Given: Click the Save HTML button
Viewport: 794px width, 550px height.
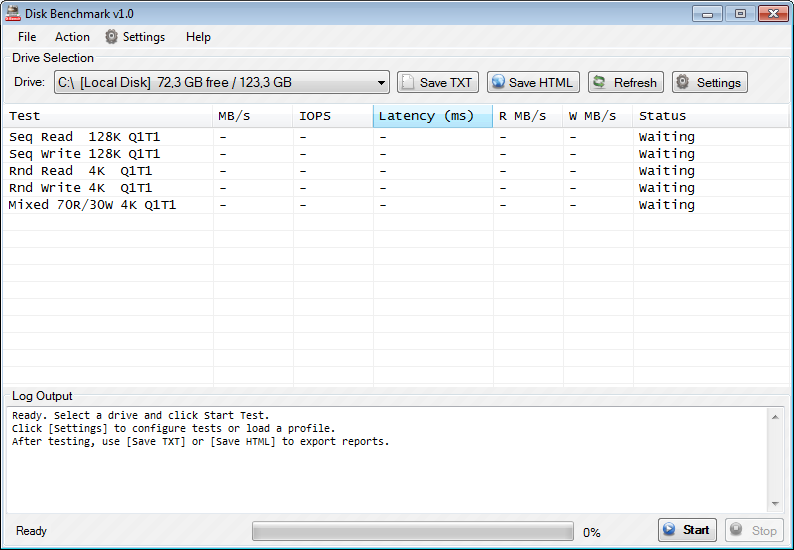Looking at the screenshot, I should pos(533,83).
